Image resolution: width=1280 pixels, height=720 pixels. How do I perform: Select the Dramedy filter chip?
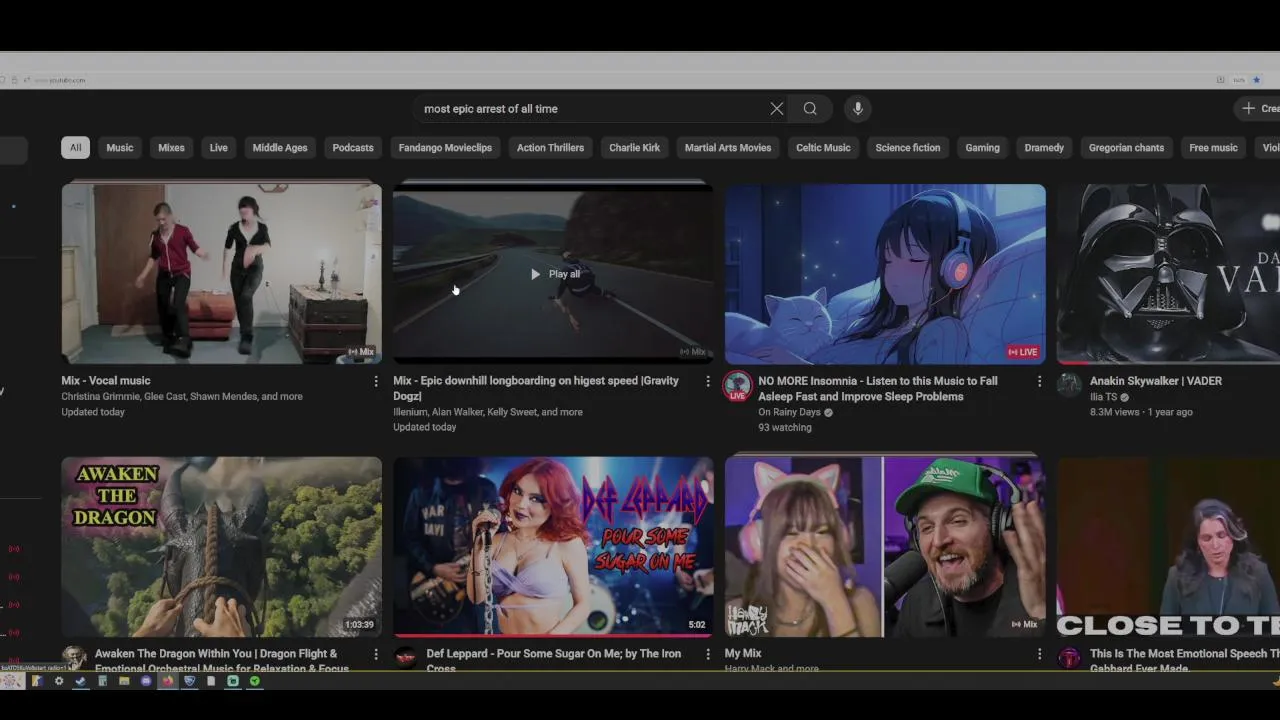(1044, 148)
